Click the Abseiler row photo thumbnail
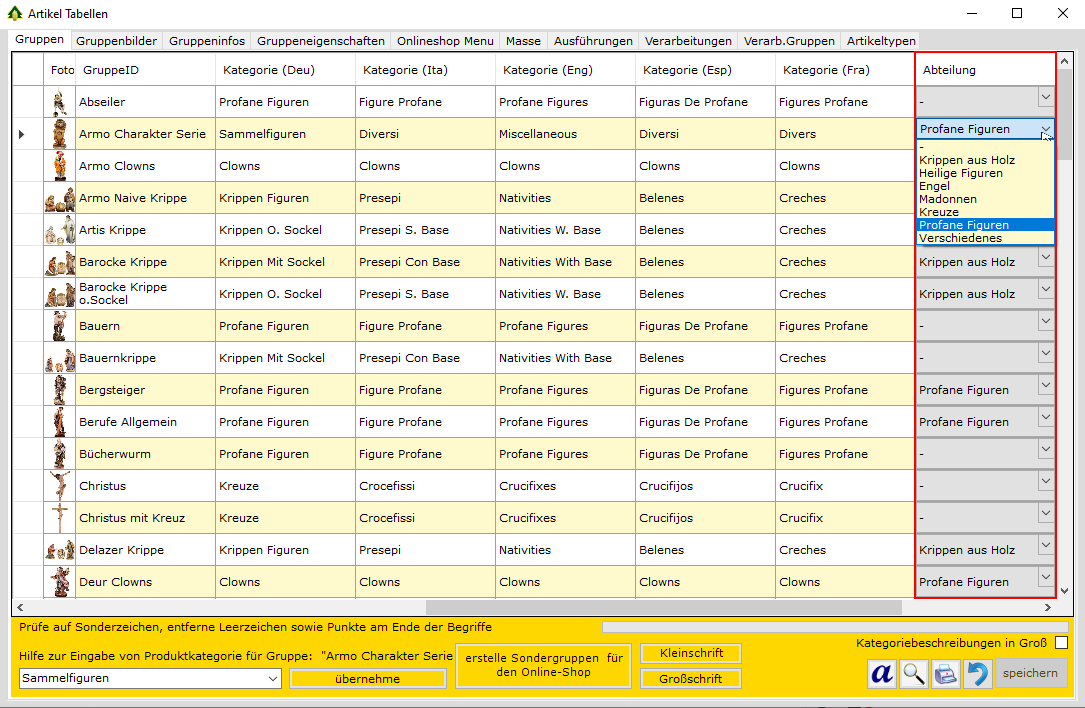 (59, 102)
